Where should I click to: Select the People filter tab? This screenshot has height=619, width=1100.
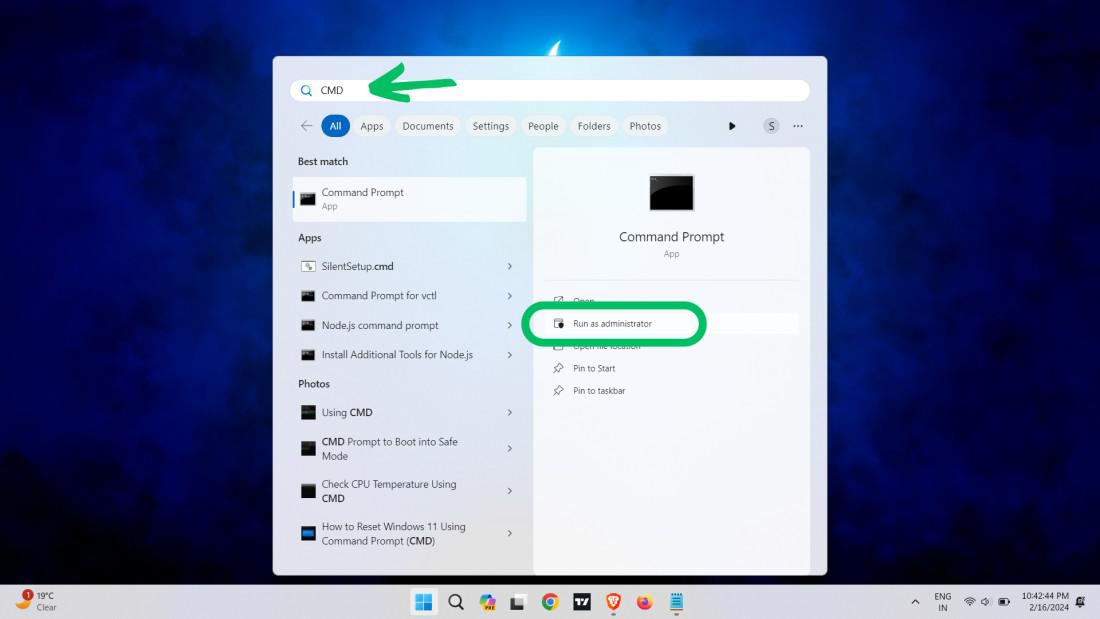(x=543, y=126)
